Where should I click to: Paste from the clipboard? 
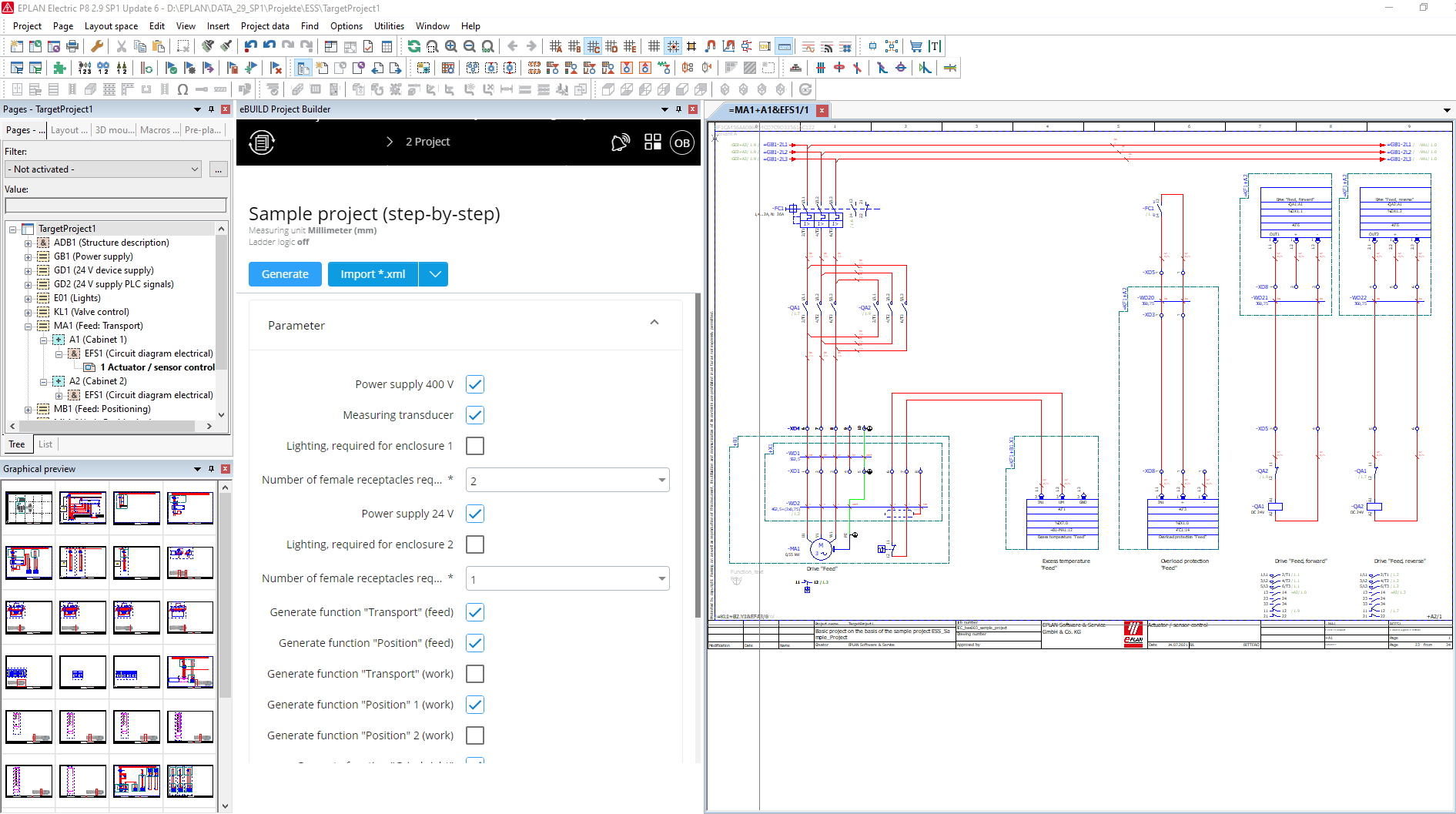pos(158,46)
